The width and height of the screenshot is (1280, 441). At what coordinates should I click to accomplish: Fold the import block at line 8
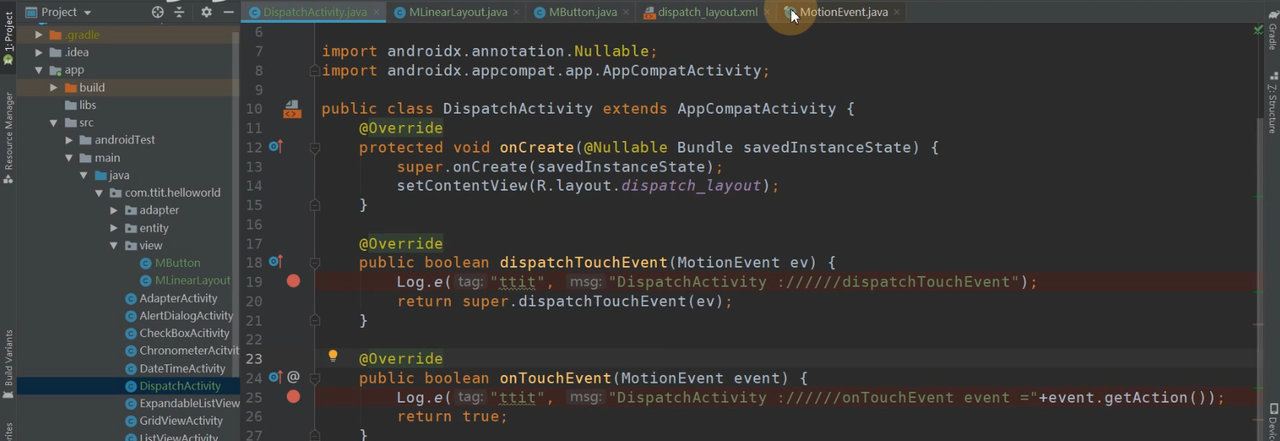pos(314,70)
